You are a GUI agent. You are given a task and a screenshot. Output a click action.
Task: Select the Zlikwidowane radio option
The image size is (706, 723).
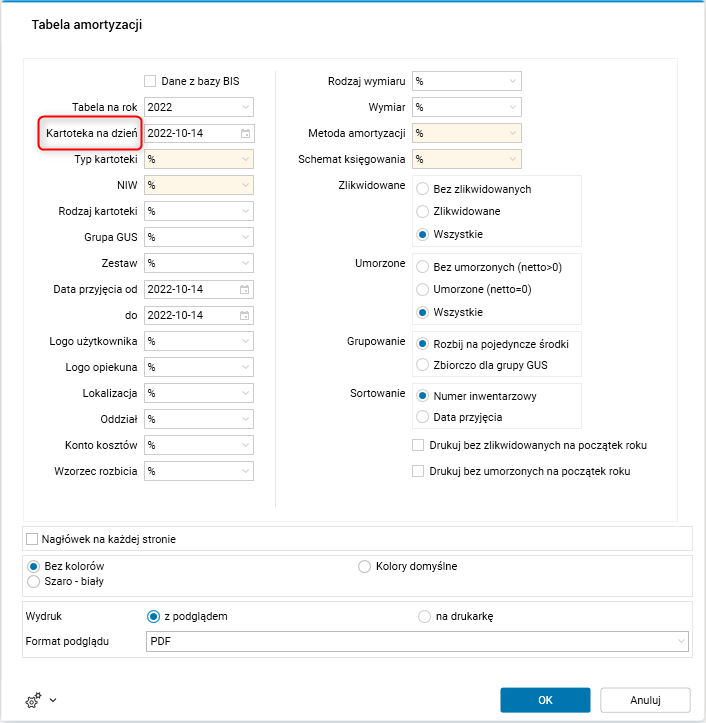(423, 212)
